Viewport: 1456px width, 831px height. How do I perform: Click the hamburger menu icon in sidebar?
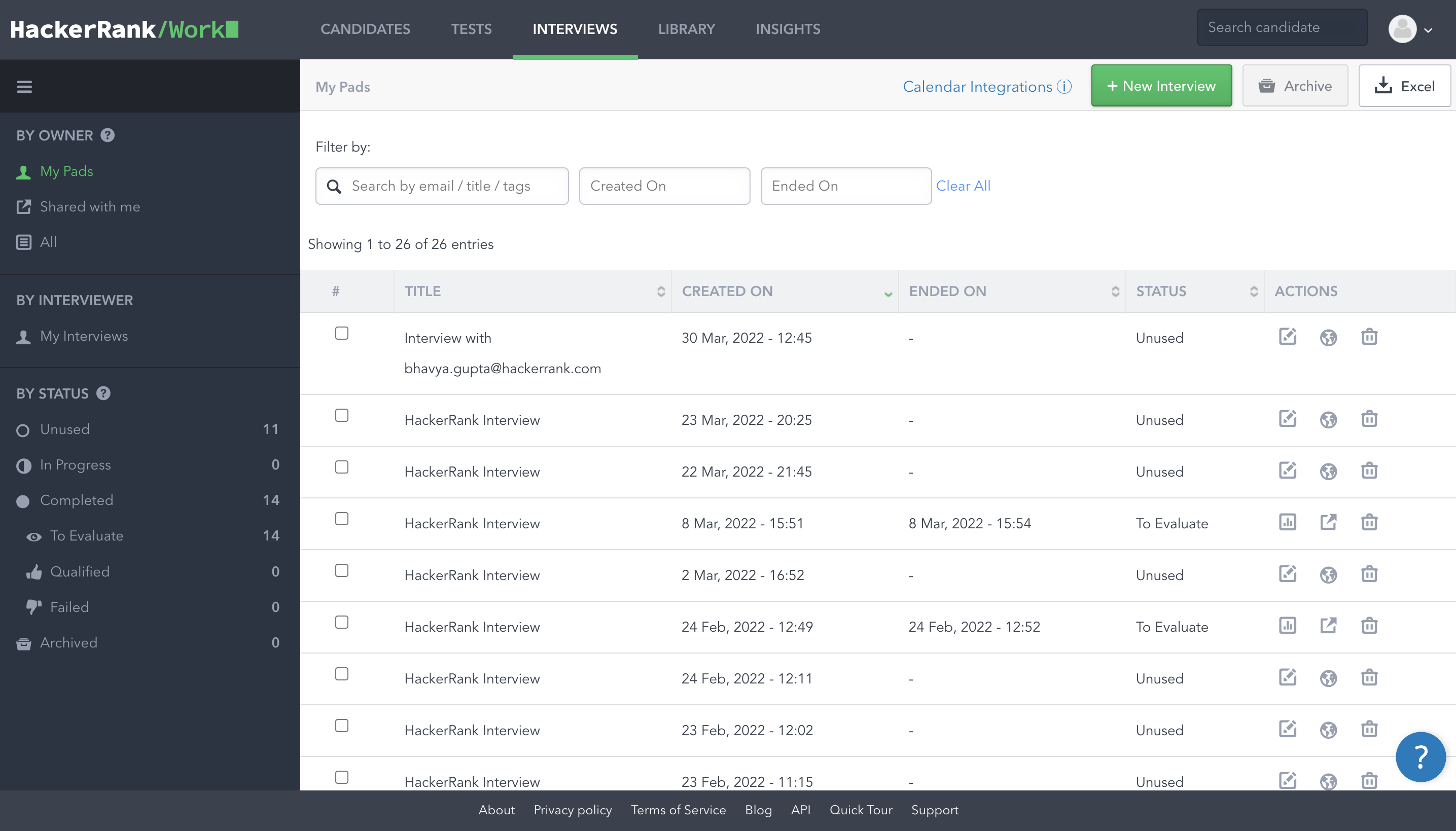[24, 87]
